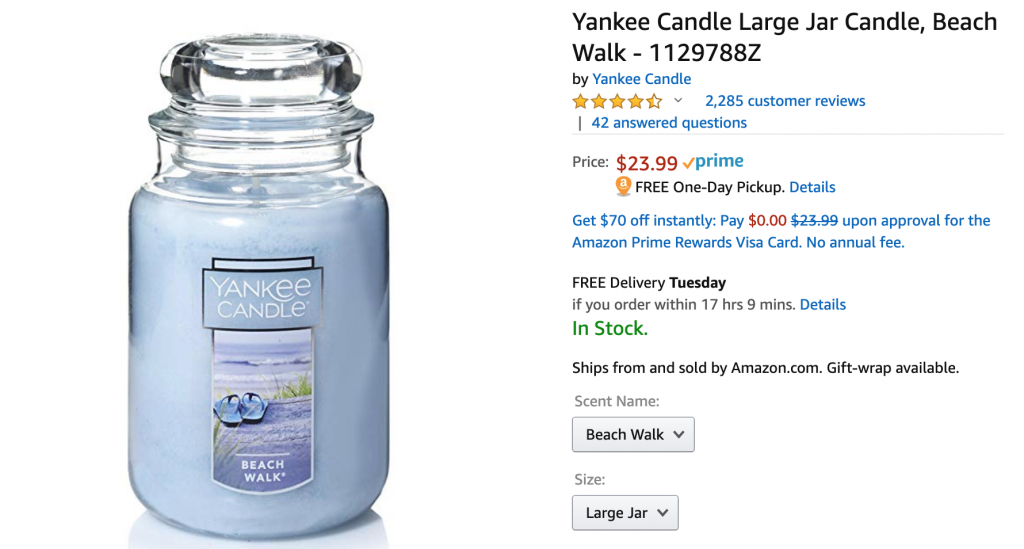
Task: Click the orange Amazon pickup location icon
Action: pyautogui.click(x=623, y=187)
